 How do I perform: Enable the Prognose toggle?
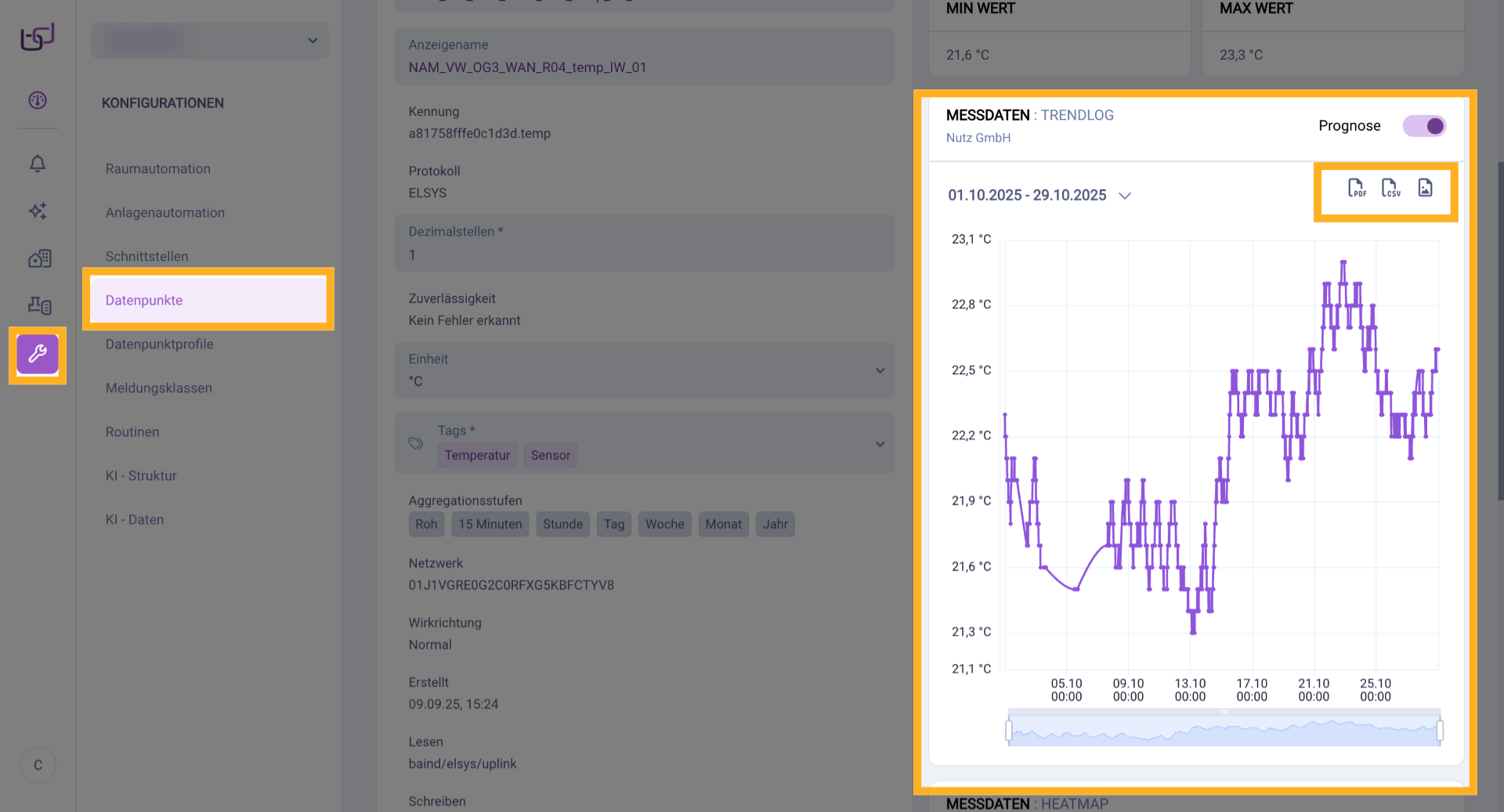pos(1425,125)
